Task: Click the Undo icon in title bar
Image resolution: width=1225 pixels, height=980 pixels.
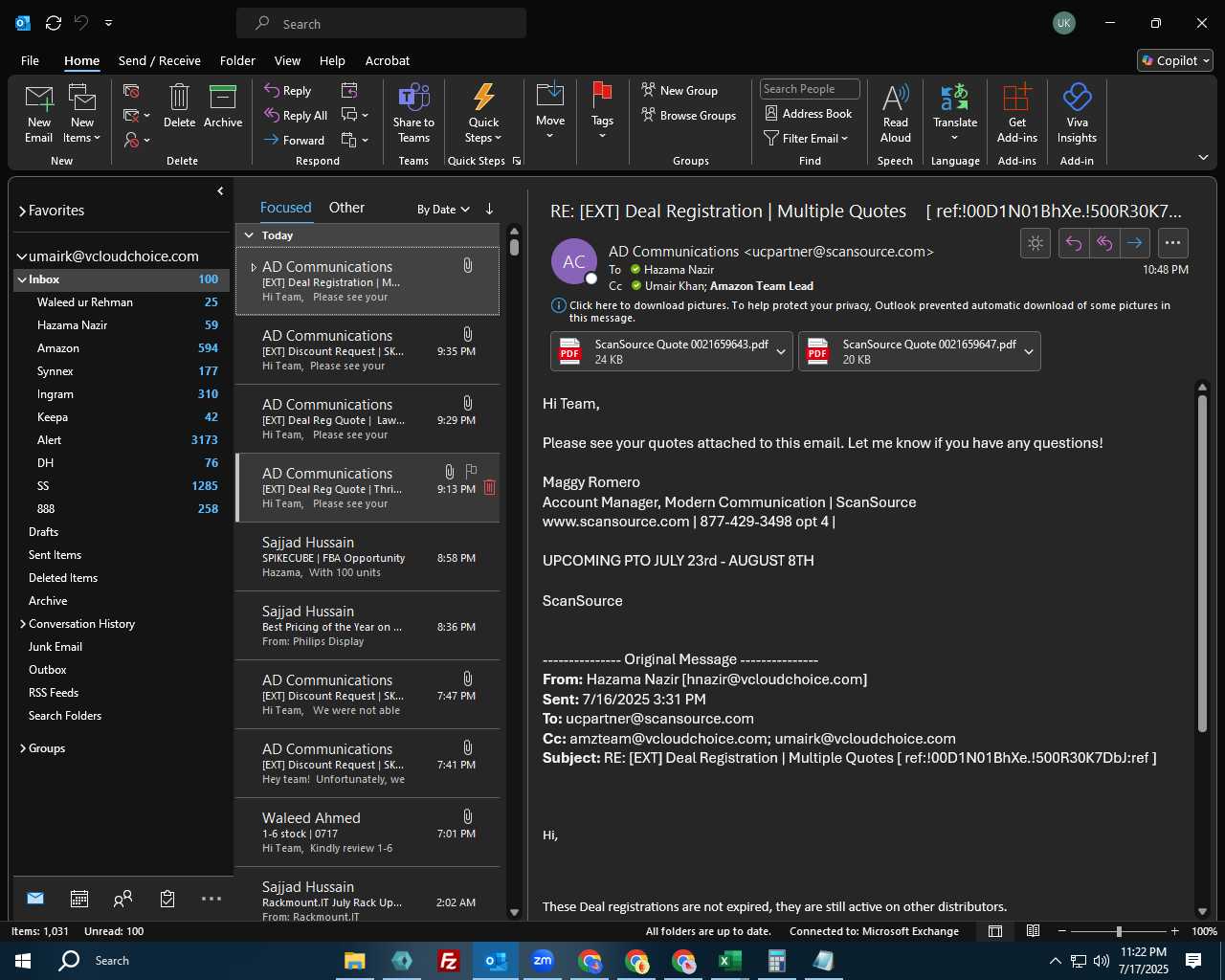Action: (81, 23)
